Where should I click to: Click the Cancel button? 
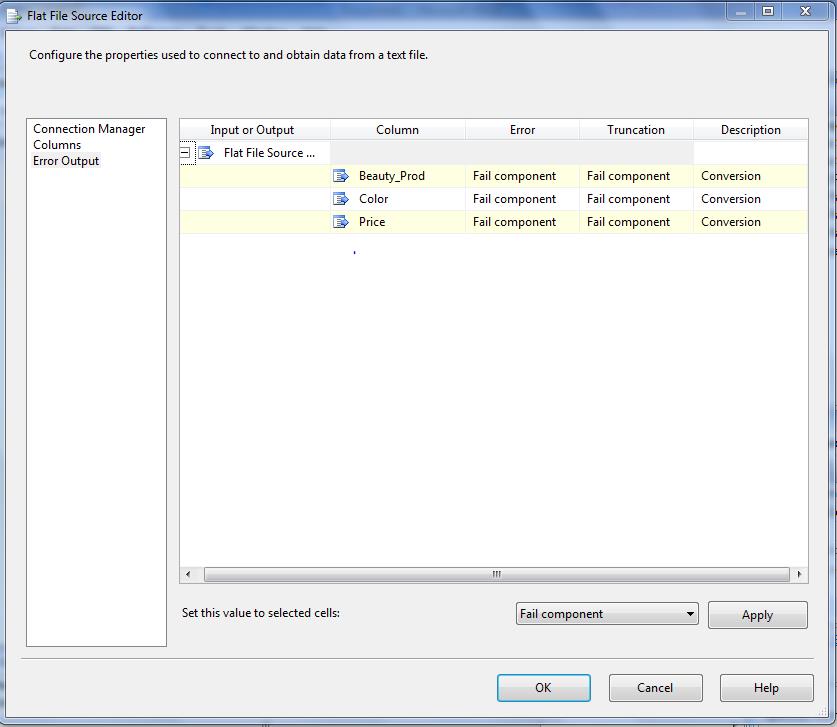tap(655, 688)
